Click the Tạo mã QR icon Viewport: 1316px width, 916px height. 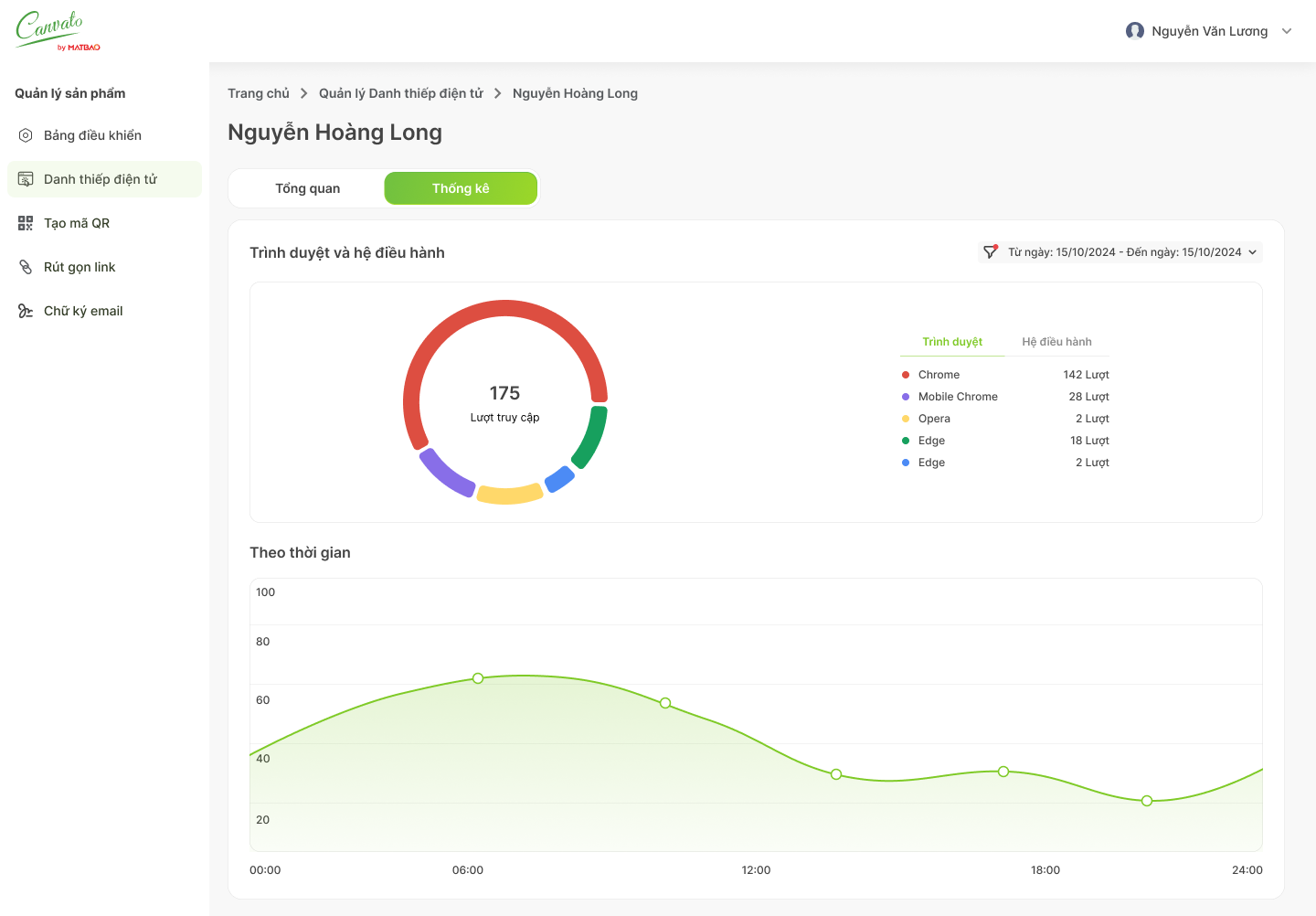(26, 223)
